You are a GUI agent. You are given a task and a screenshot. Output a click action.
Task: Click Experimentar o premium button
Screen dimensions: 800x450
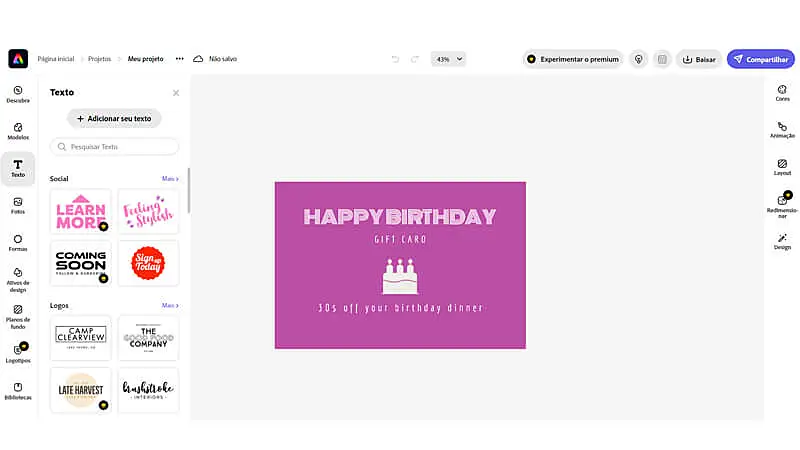pyautogui.click(x=573, y=59)
